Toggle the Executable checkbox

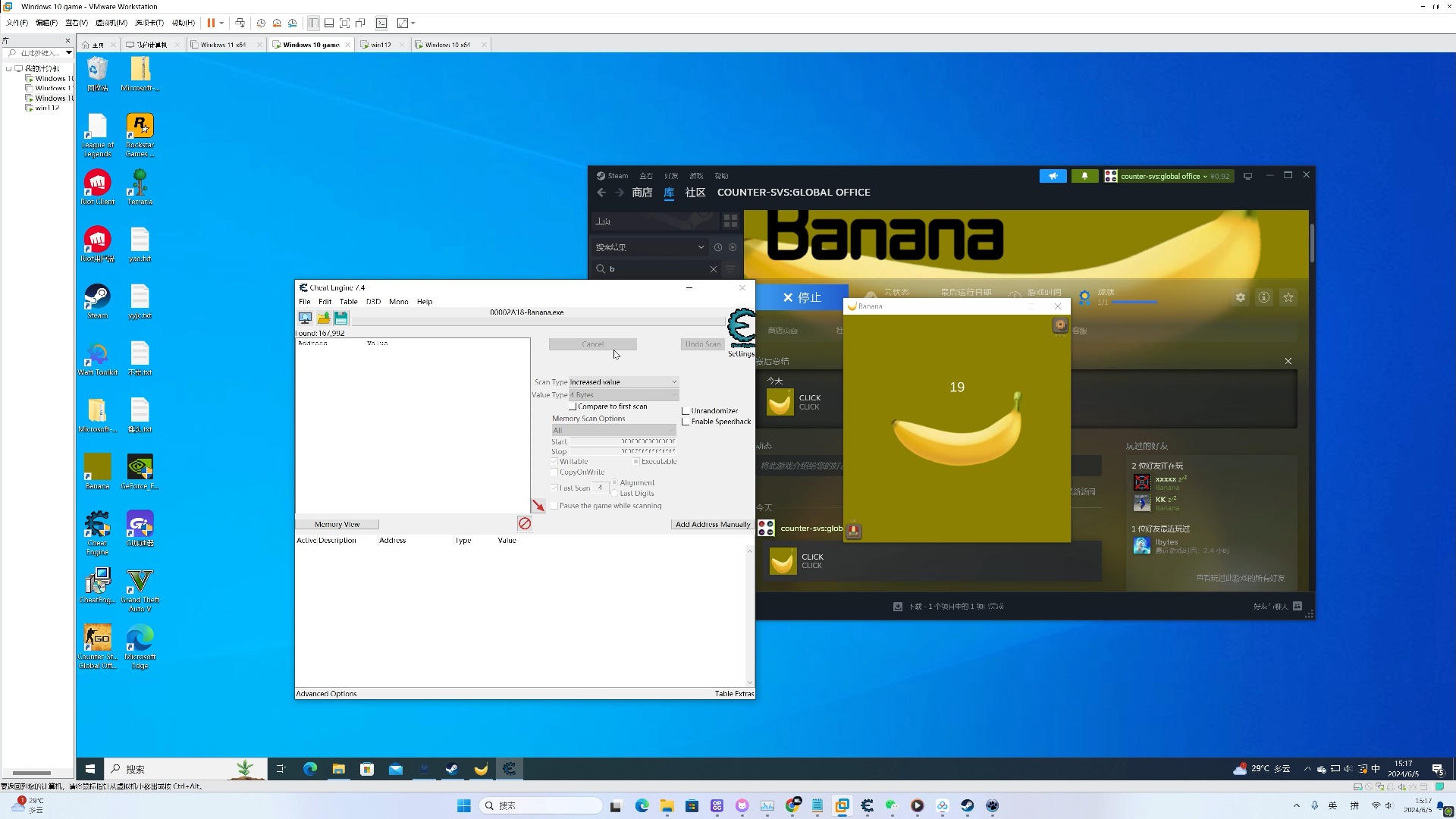636,462
